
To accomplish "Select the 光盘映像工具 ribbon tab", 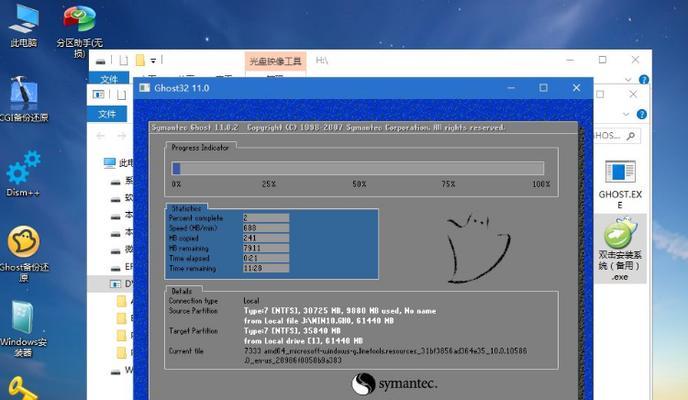I will tap(275, 61).
